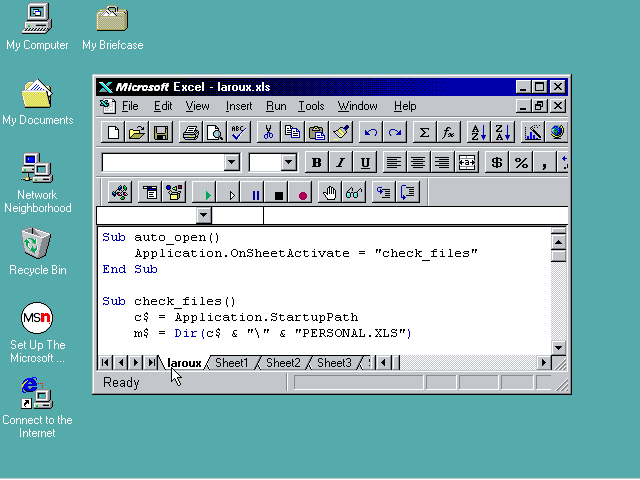
Task: Open a file with the Open folder icon
Action: click(137, 132)
